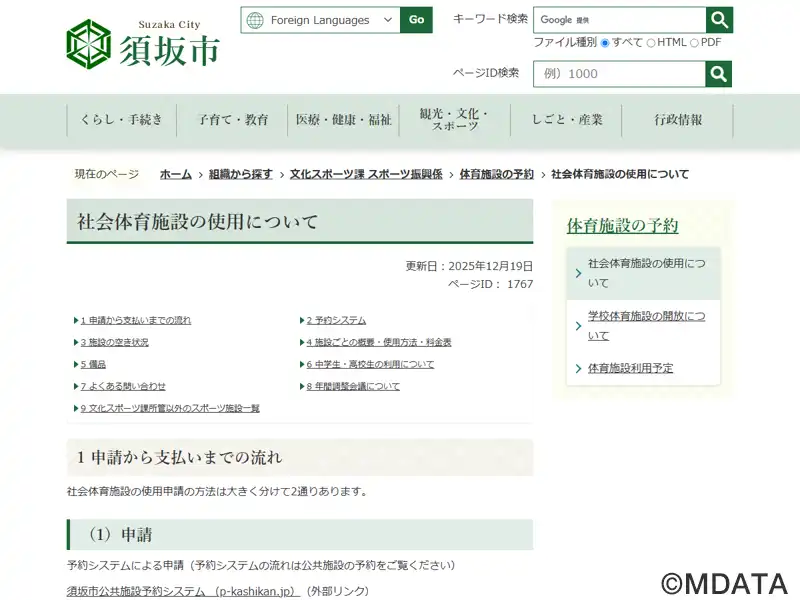The width and height of the screenshot is (800, 600).
Task: Click the page ID input field
Action: 618,74
